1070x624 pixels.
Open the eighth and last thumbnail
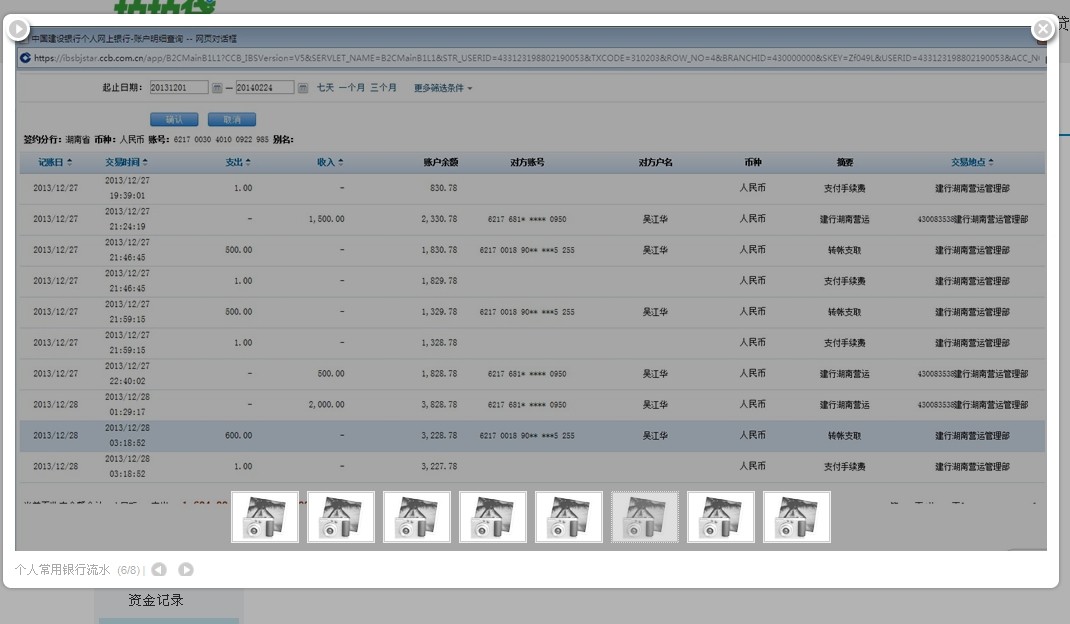(797, 517)
